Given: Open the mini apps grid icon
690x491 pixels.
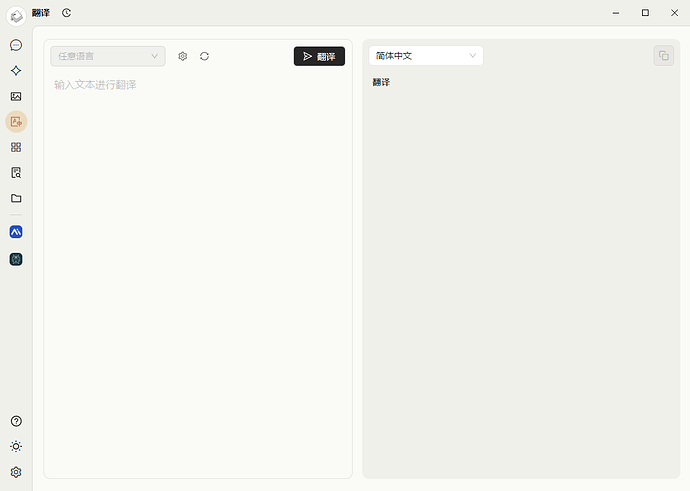Looking at the screenshot, I should coord(16,147).
